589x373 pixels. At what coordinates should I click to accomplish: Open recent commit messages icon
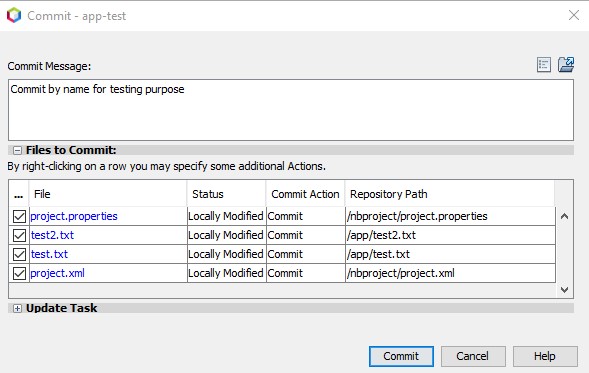pyautogui.click(x=544, y=65)
